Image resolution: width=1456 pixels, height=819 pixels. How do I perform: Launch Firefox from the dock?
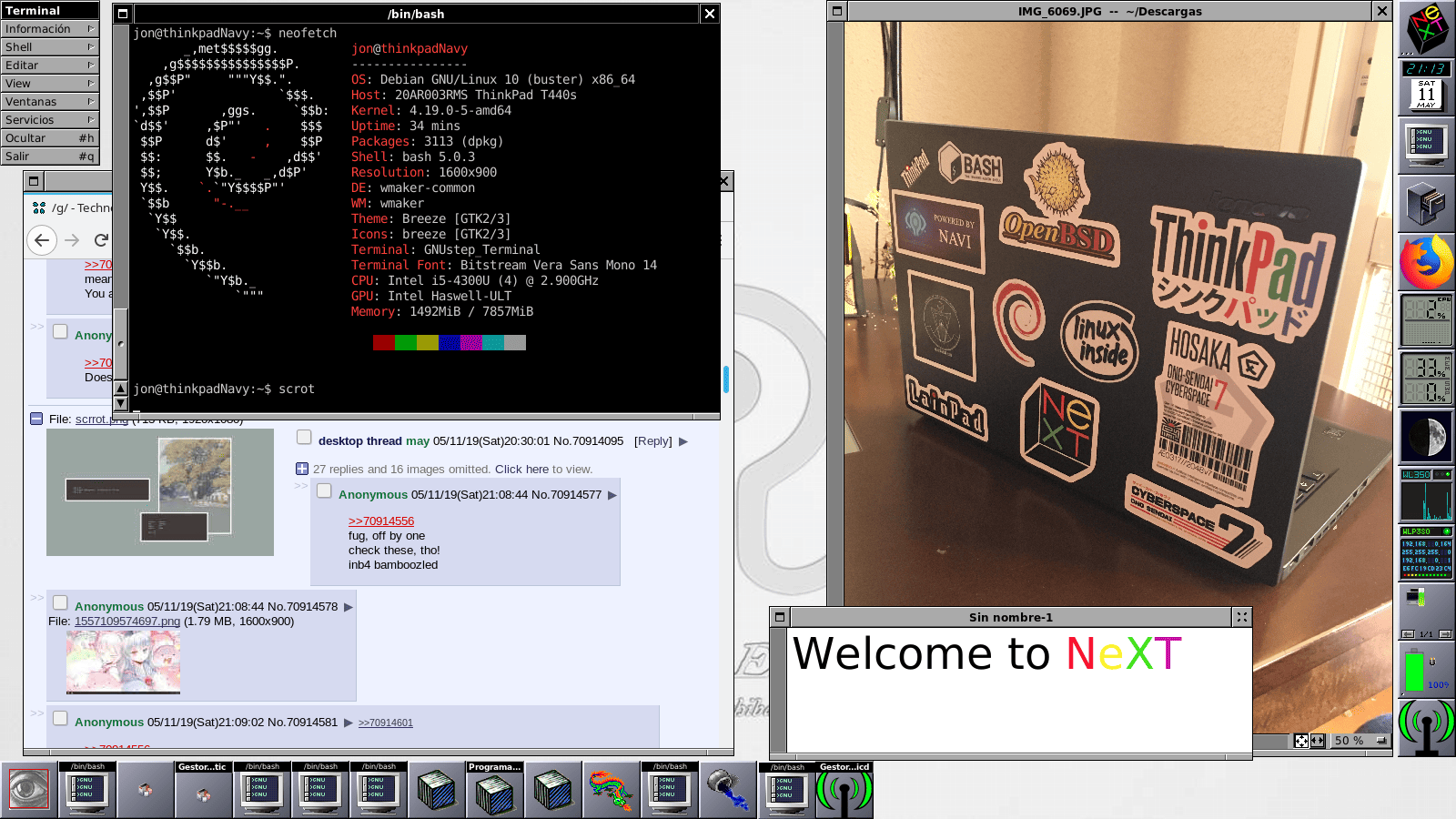1426,262
